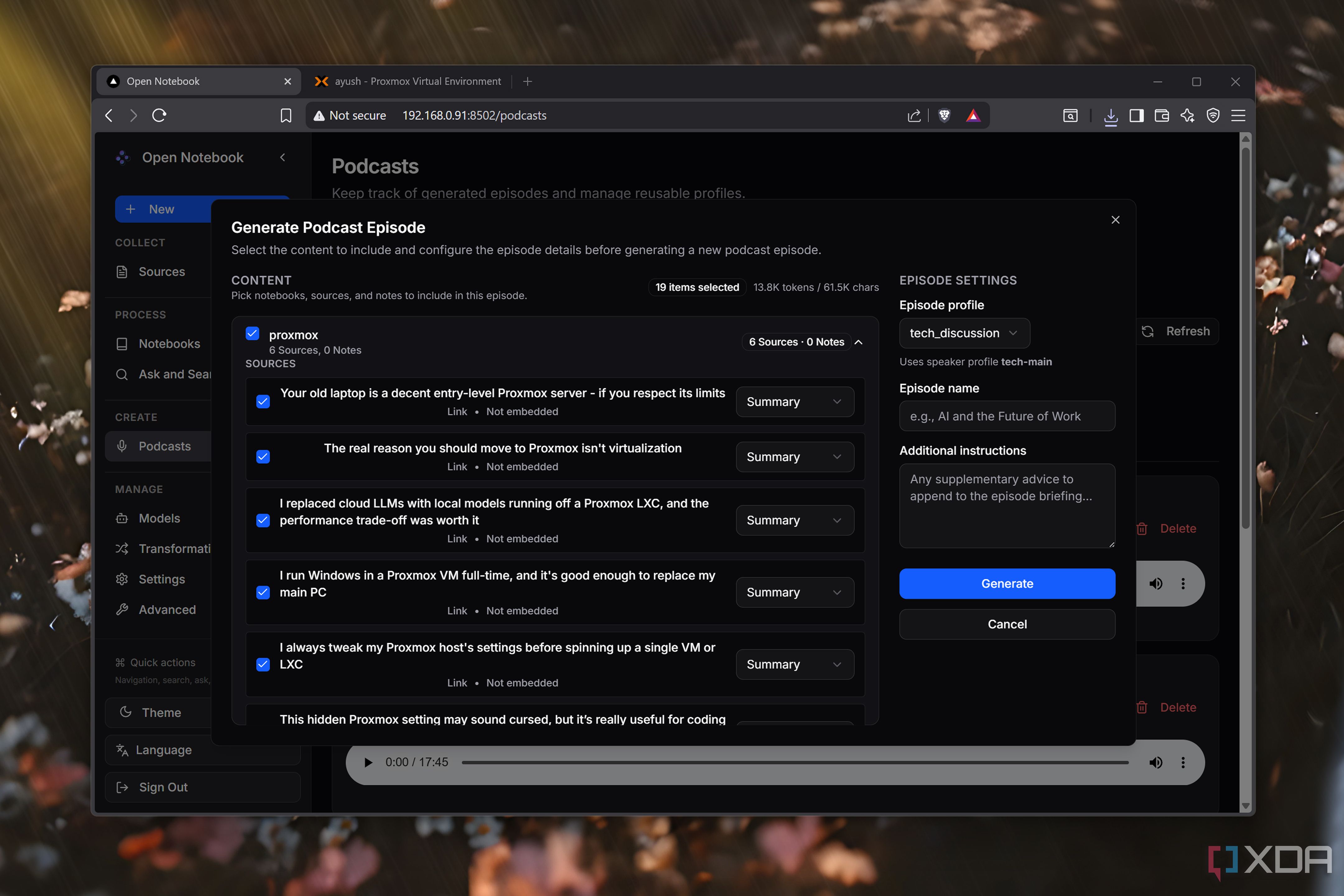Screen dimensions: 1344x896
Task: Open more options on the upper audio player
Action: (x=1183, y=583)
